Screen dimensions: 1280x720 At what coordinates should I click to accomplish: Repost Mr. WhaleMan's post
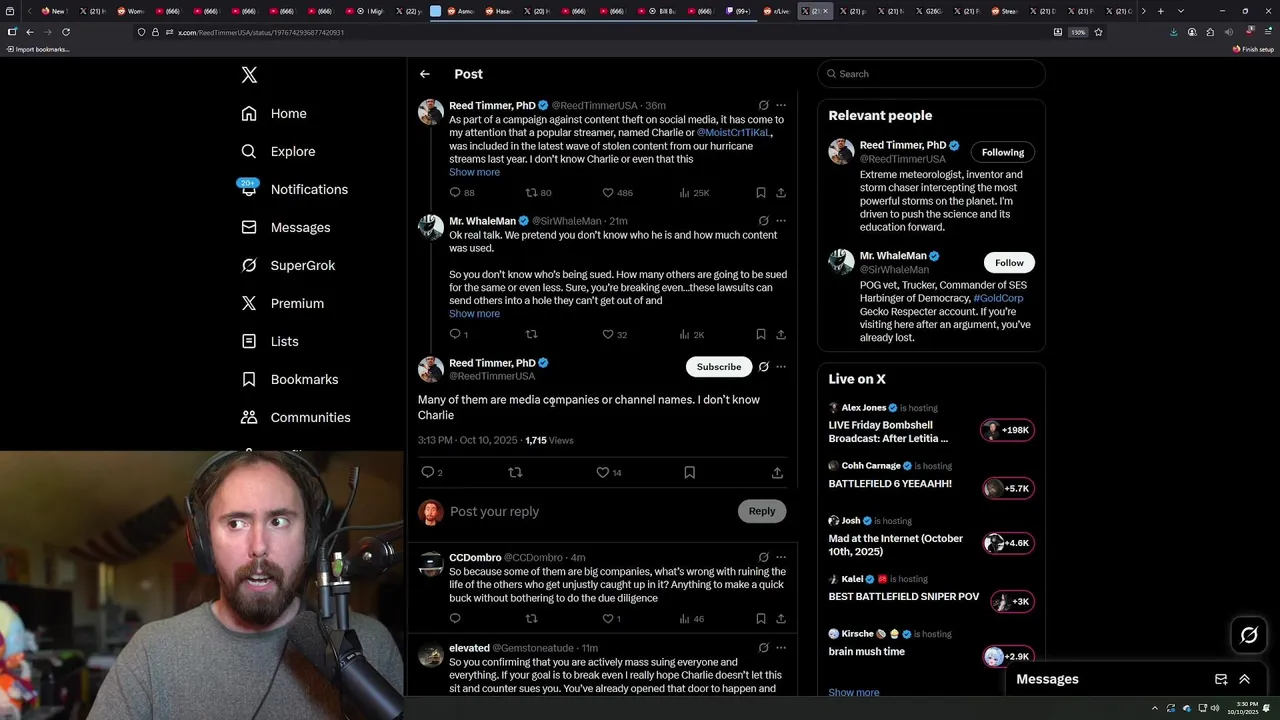[x=531, y=334]
